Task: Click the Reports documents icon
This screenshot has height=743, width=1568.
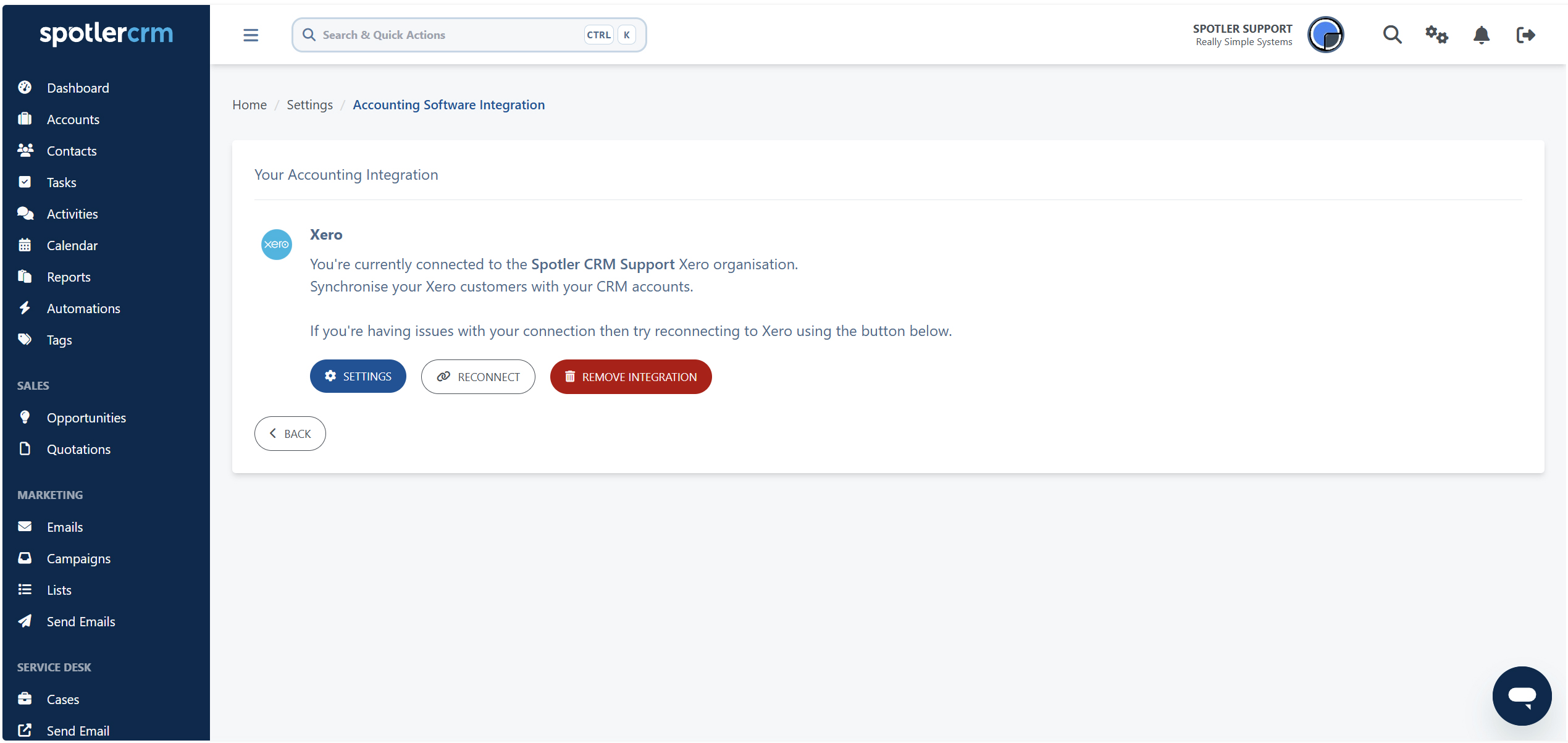Action: point(25,277)
